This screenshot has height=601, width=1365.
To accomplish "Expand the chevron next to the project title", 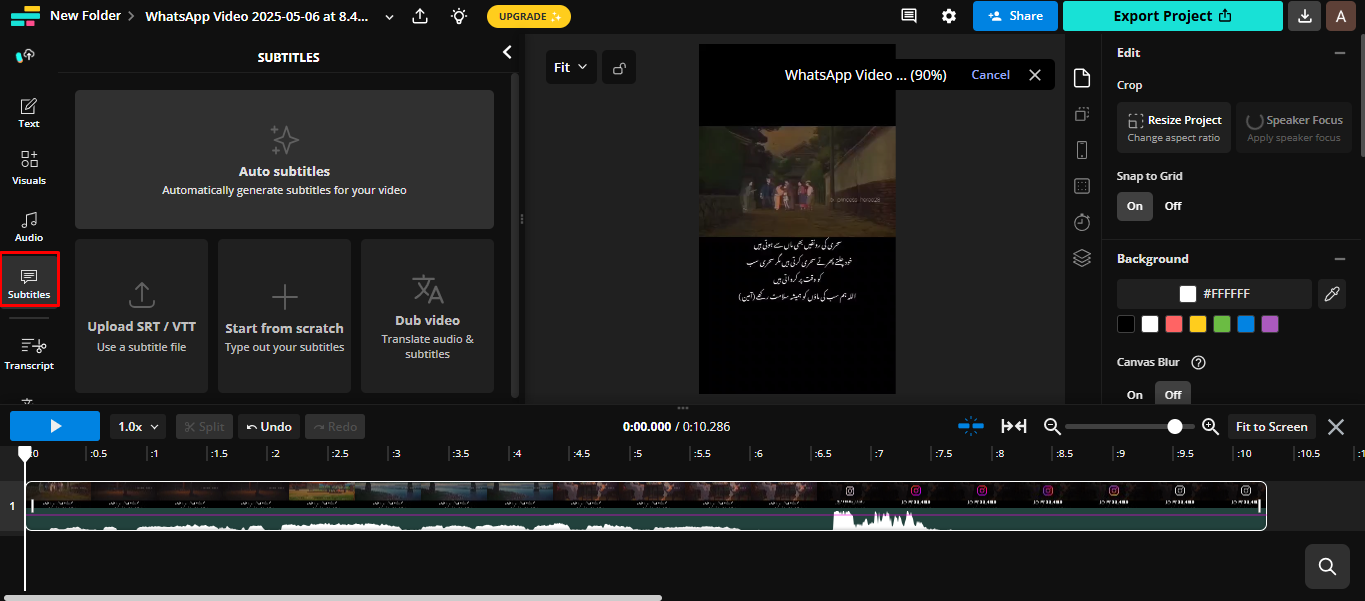I will click(x=389, y=16).
